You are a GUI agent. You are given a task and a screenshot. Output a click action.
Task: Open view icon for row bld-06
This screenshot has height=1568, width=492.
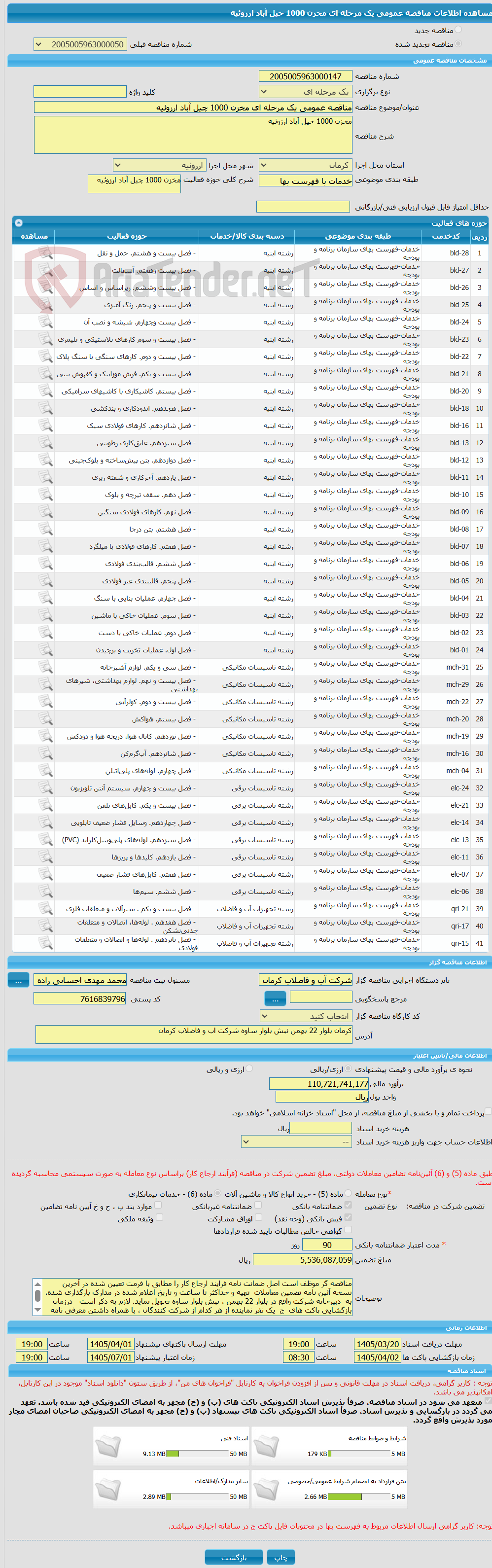click(x=46, y=564)
